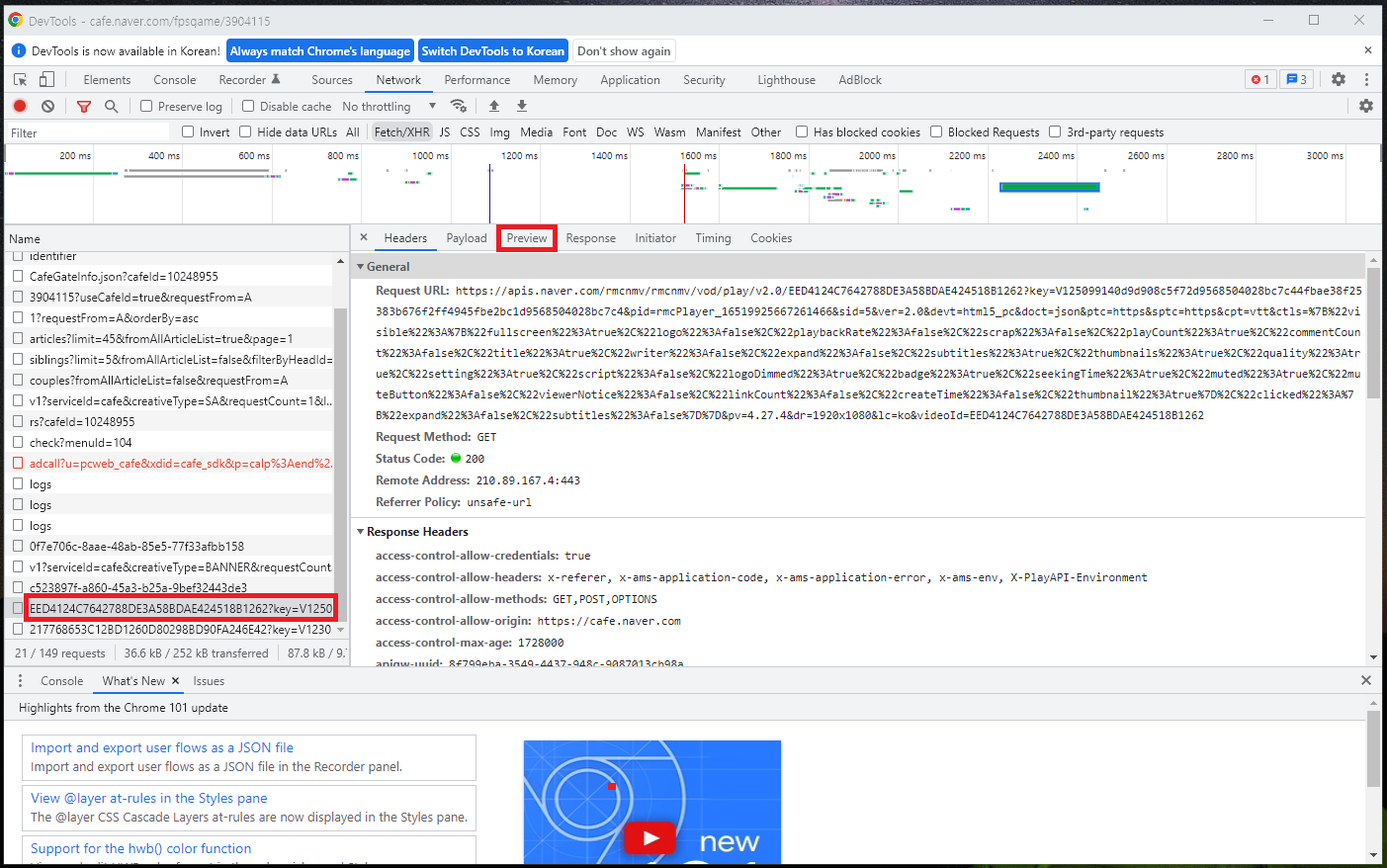Close the bottom drawer panel

pyautogui.click(x=1366, y=680)
